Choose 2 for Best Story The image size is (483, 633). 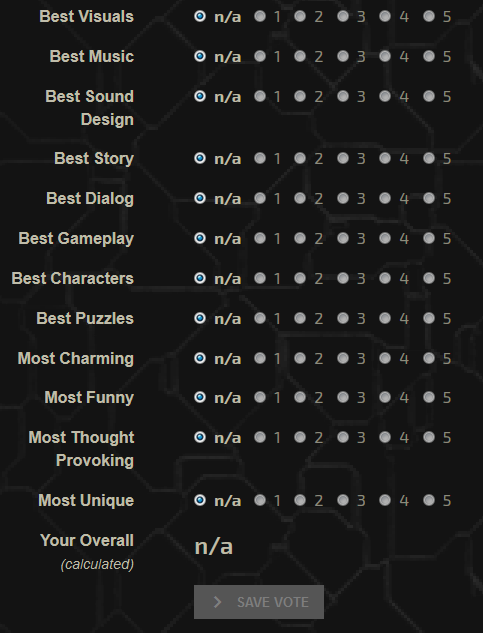coord(300,158)
